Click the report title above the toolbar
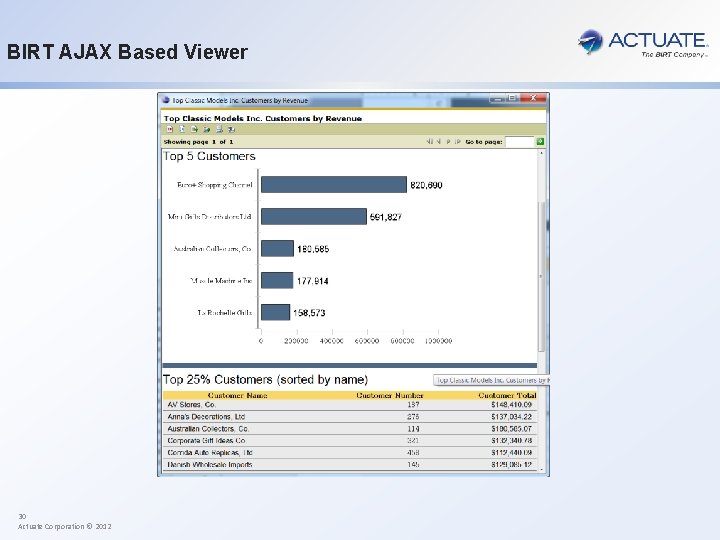 point(263,118)
